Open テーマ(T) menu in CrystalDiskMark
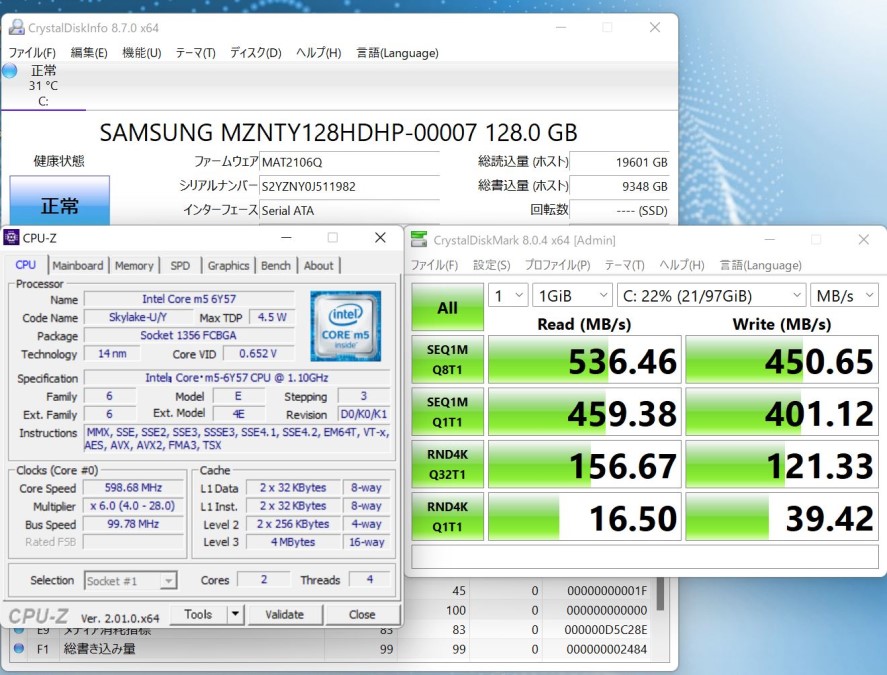Image resolution: width=887 pixels, height=675 pixels. pos(625,265)
